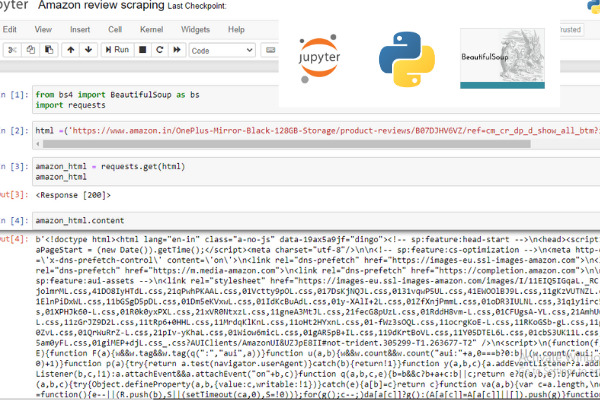The height and width of the screenshot is (400, 600).
Task: Copy selected cells icon
Action: (31, 50)
